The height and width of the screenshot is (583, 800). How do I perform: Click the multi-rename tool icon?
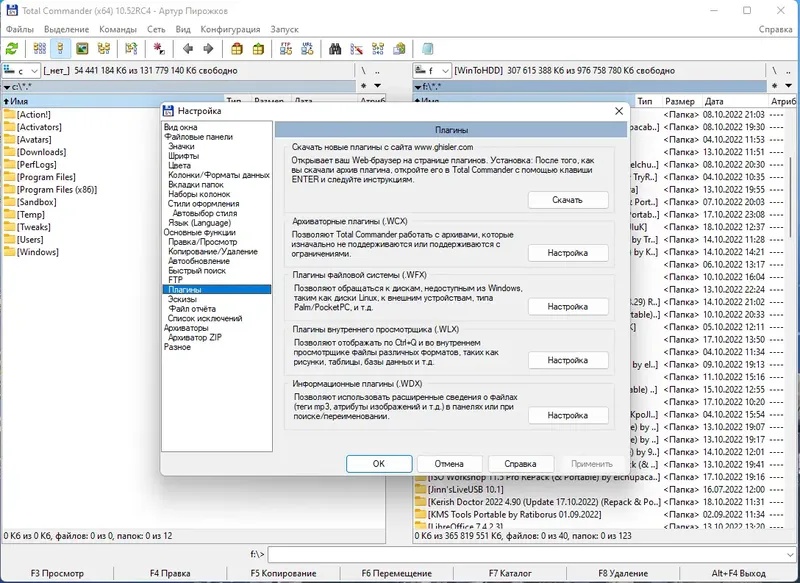[357, 49]
